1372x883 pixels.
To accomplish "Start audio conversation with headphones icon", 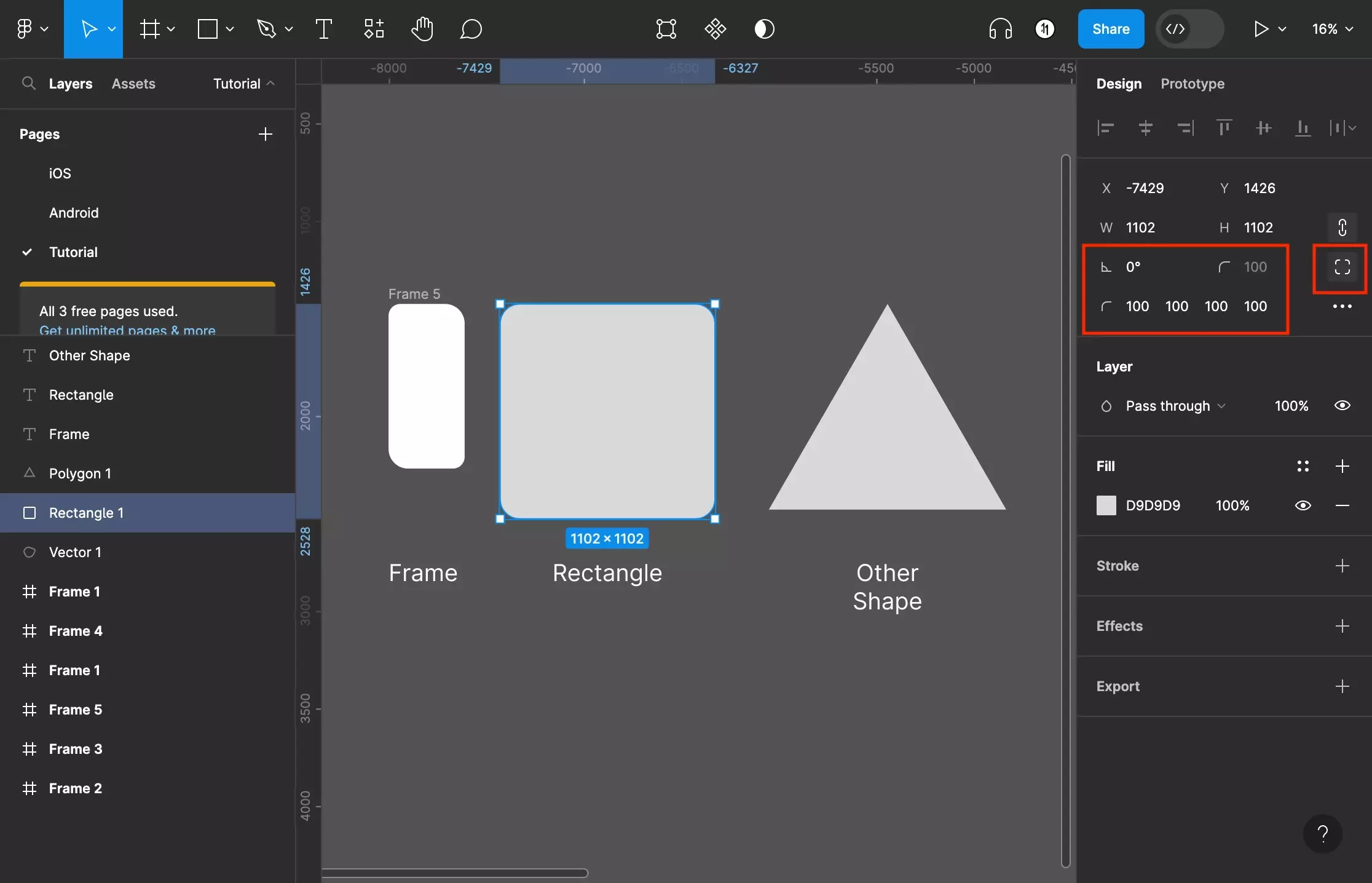I will tap(1001, 29).
